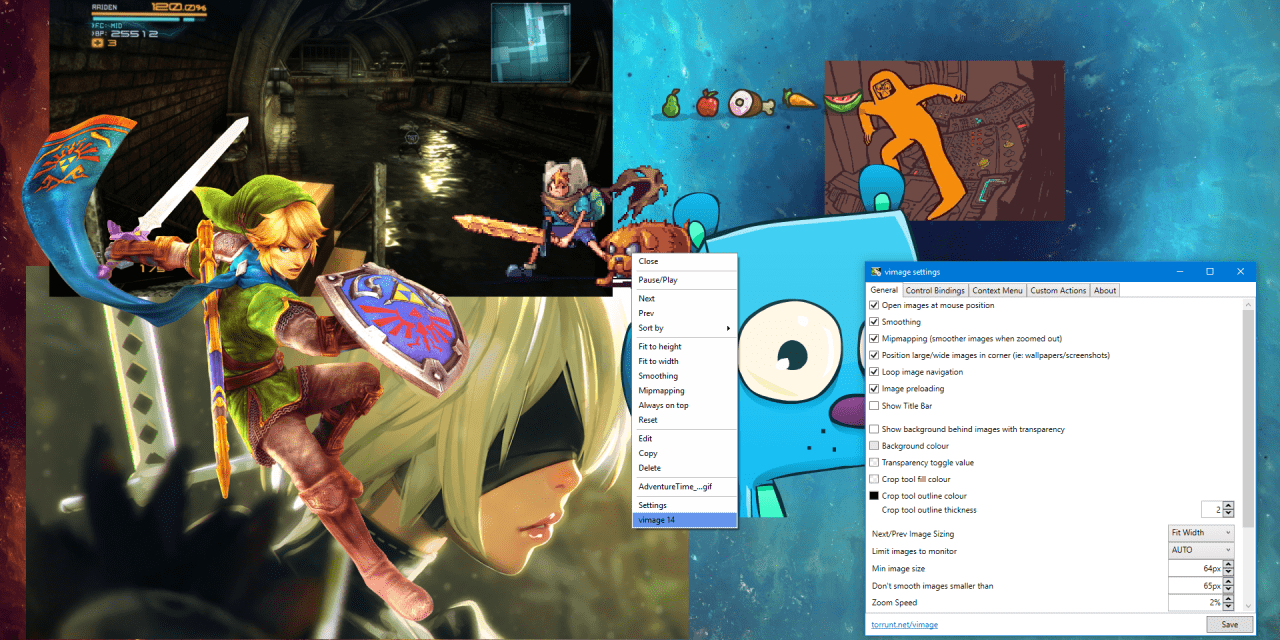Choose Always on top menu entry

tap(684, 405)
